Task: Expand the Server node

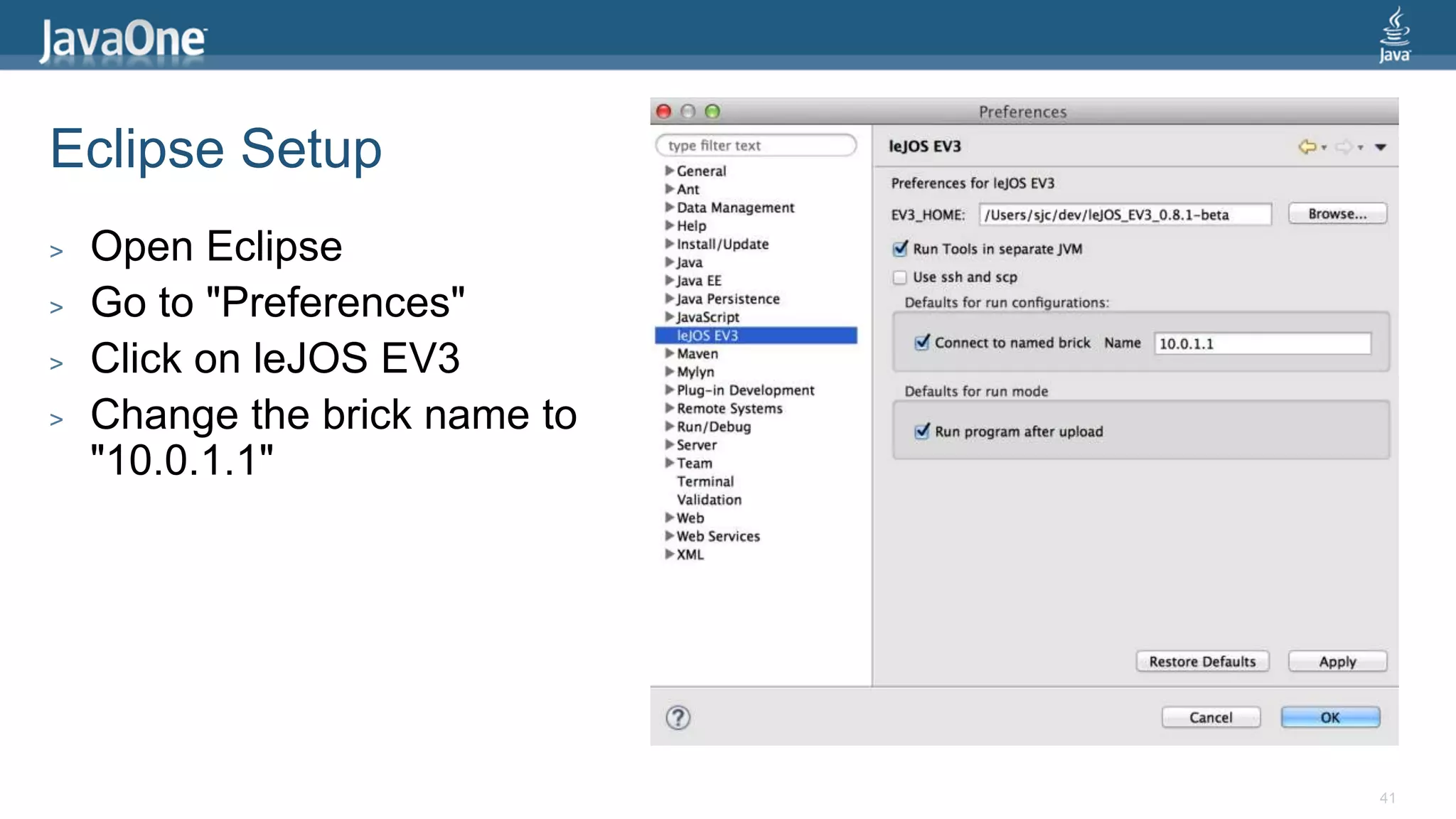Action: [669, 444]
